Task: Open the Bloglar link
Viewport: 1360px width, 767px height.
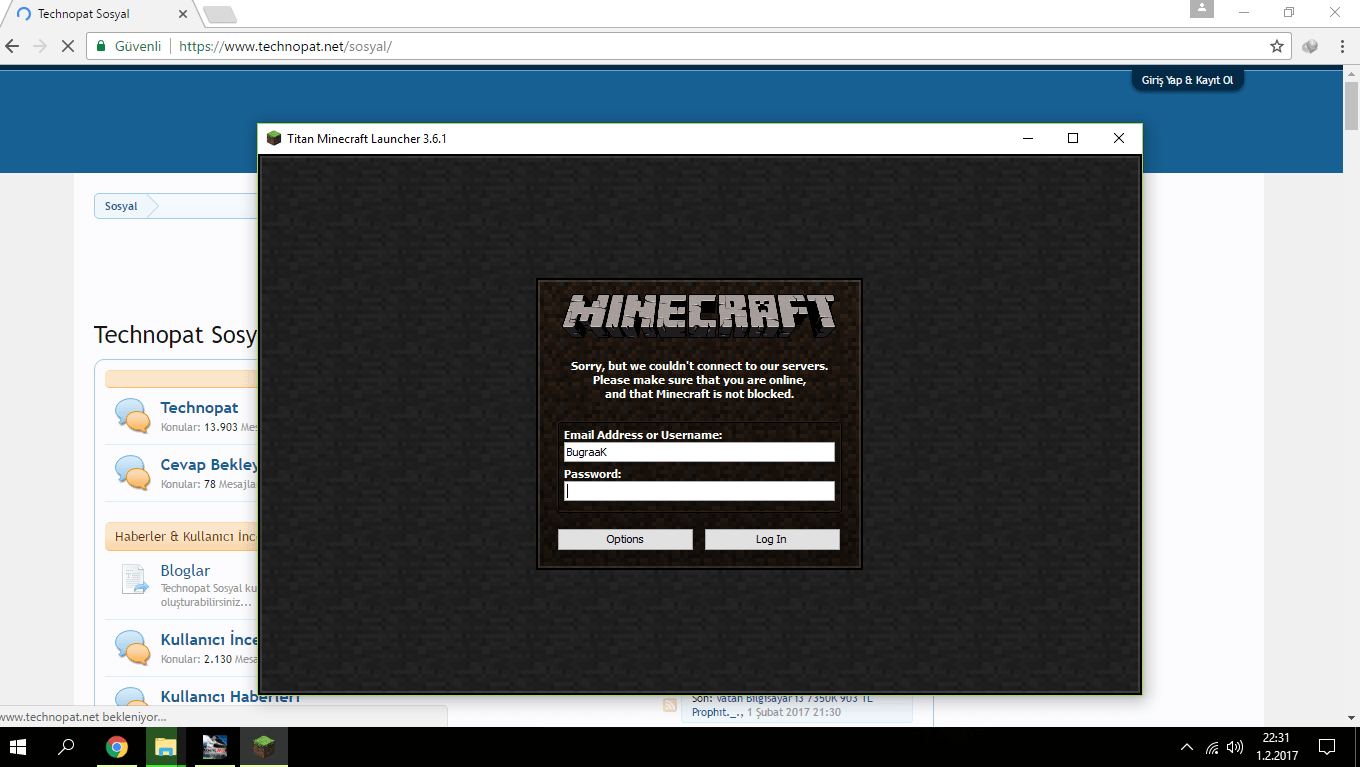Action: (185, 570)
